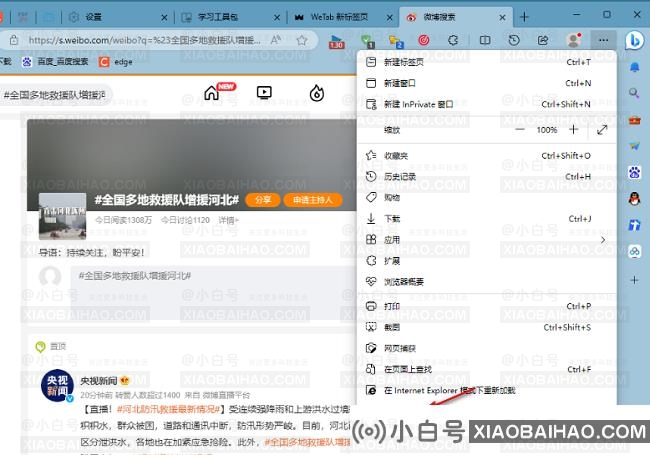Image resolution: width=650 pixels, height=455 pixels.
Task: Click the 央视新闻 avatar
Action: [57, 386]
